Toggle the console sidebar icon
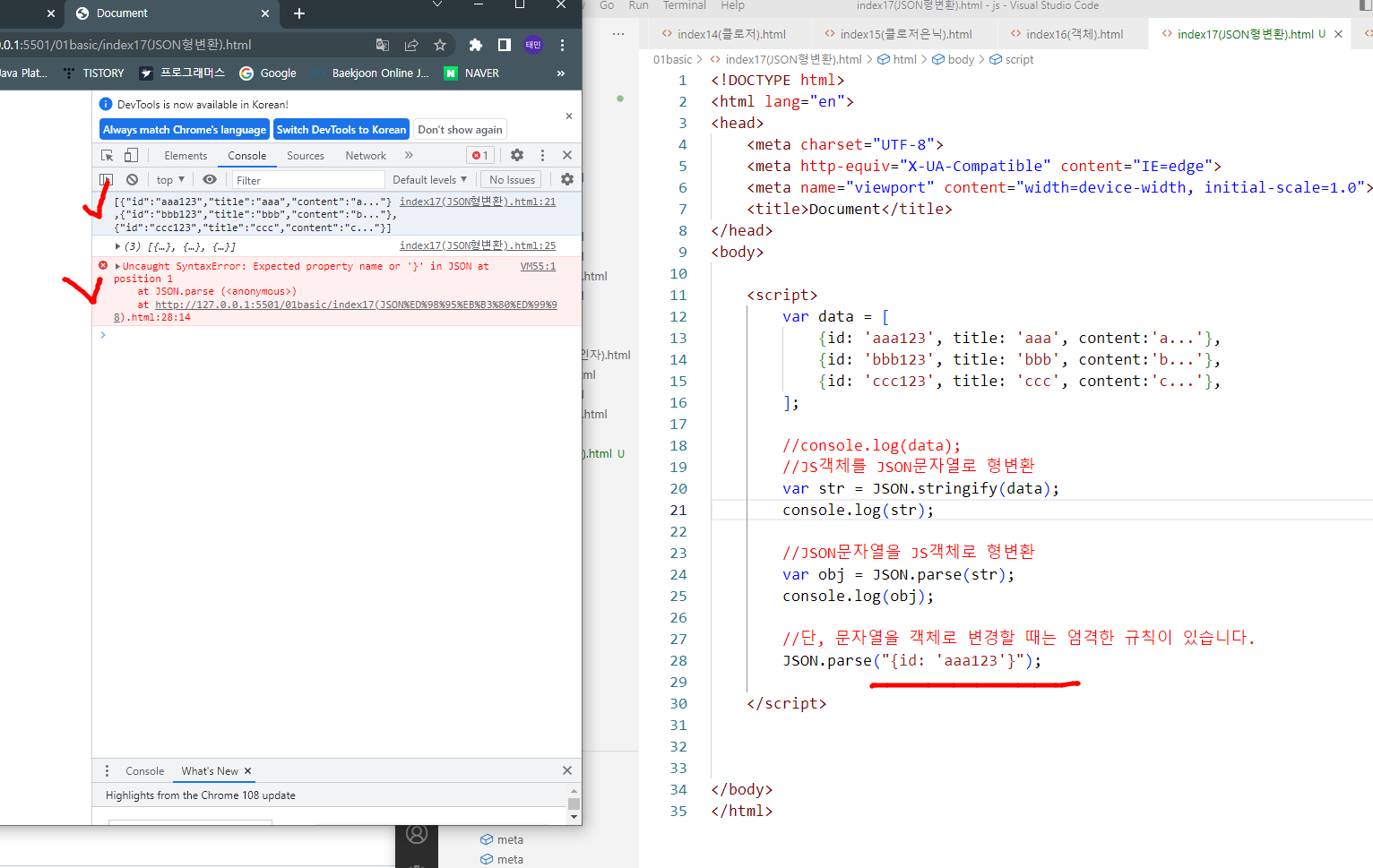Image resolution: width=1373 pixels, height=868 pixels. coord(107,180)
